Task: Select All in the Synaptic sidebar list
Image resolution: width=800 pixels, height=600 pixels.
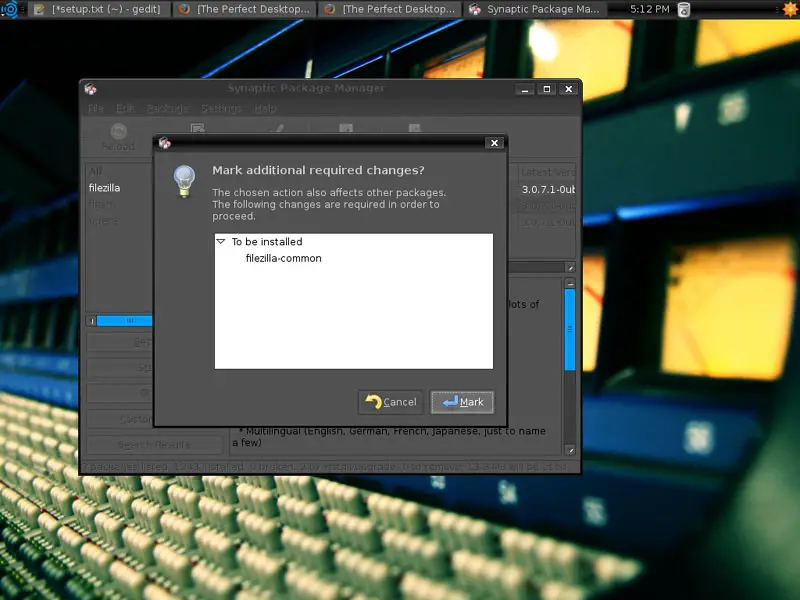Action: pos(95,171)
